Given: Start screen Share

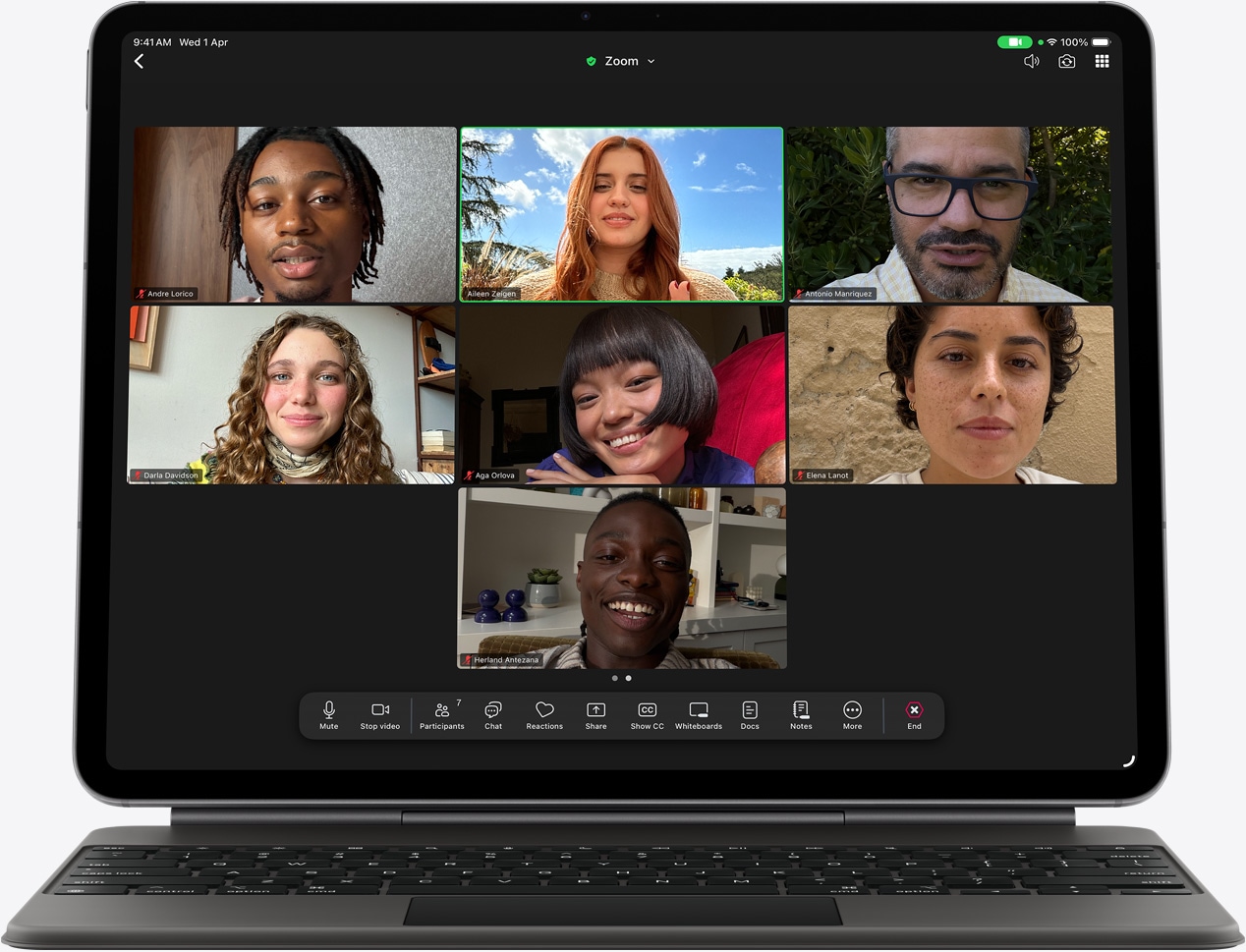Looking at the screenshot, I should (595, 714).
